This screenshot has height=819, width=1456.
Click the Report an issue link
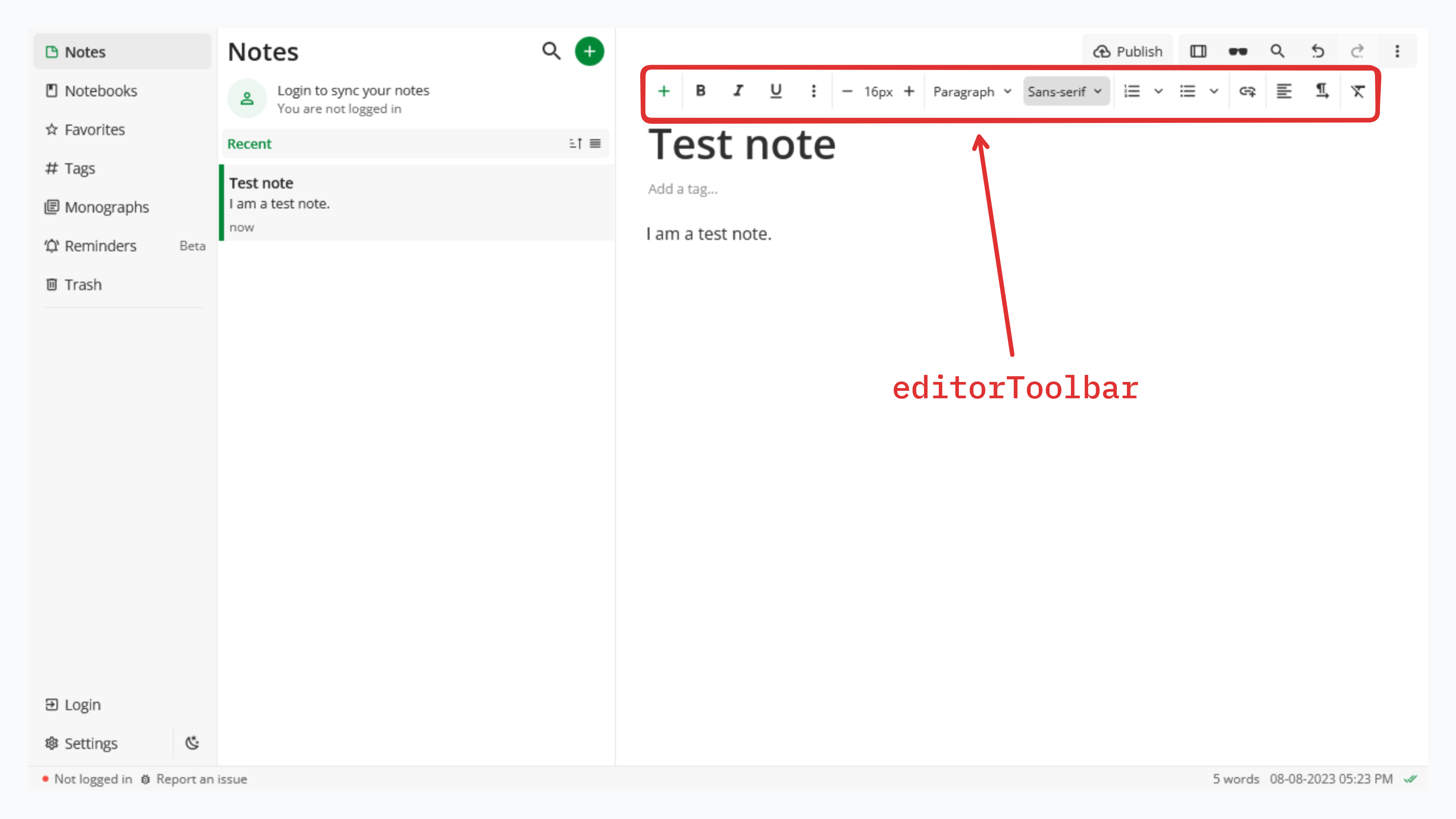(x=201, y=779)
